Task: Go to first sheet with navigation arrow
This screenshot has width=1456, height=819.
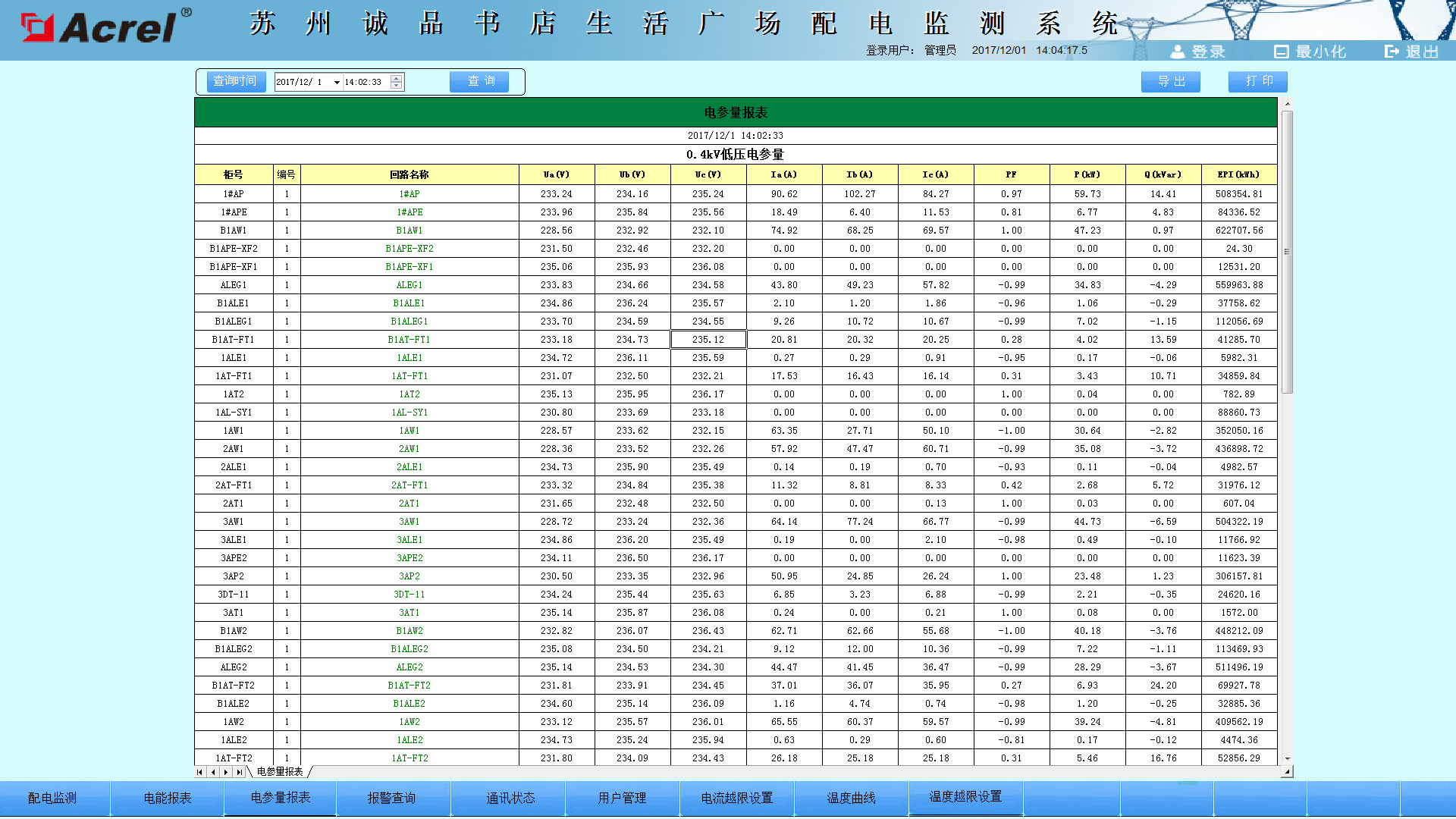Action: click(x=199, y=772)
